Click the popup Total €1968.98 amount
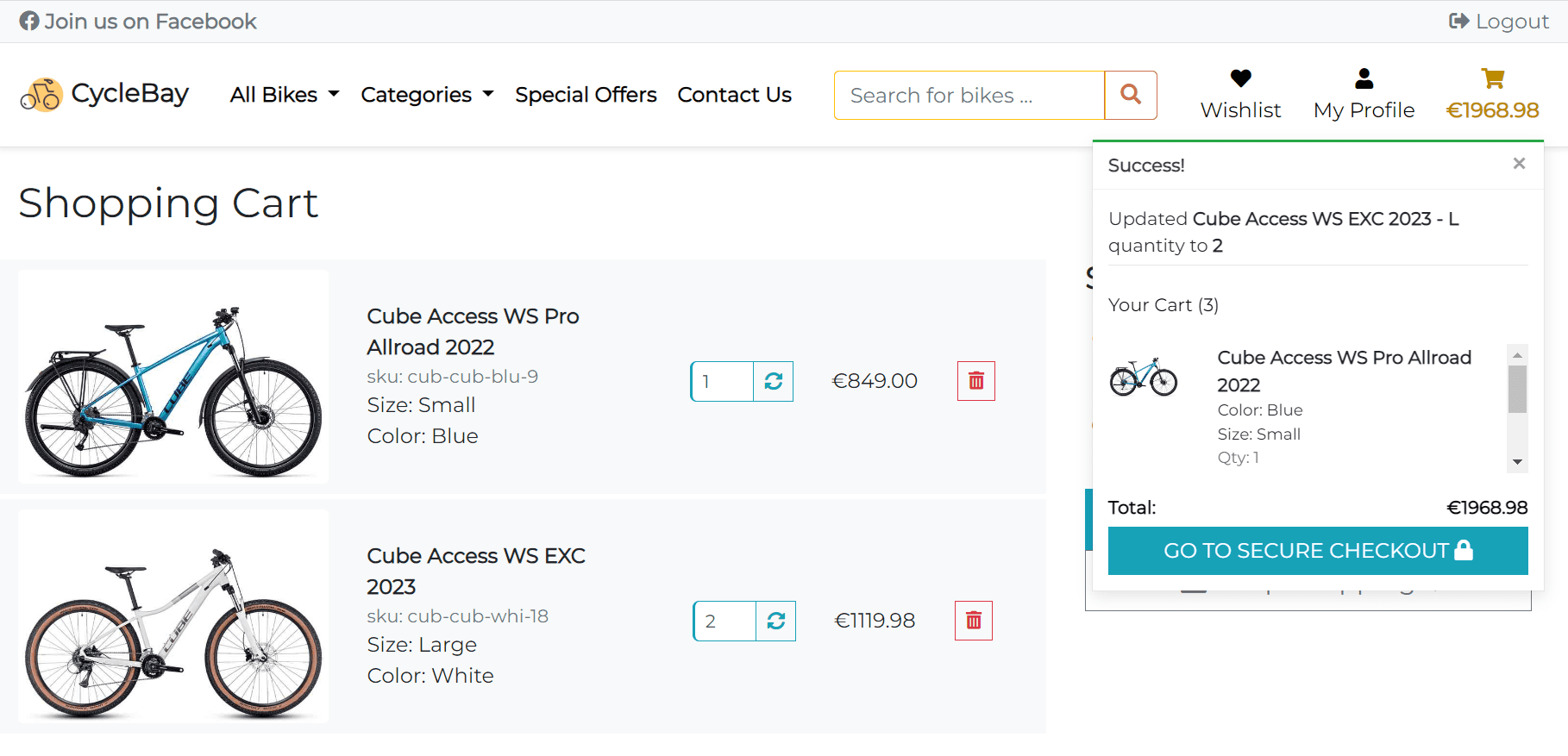The height and width of the screenshot is (756, 1568). [x=1487, y=507]
